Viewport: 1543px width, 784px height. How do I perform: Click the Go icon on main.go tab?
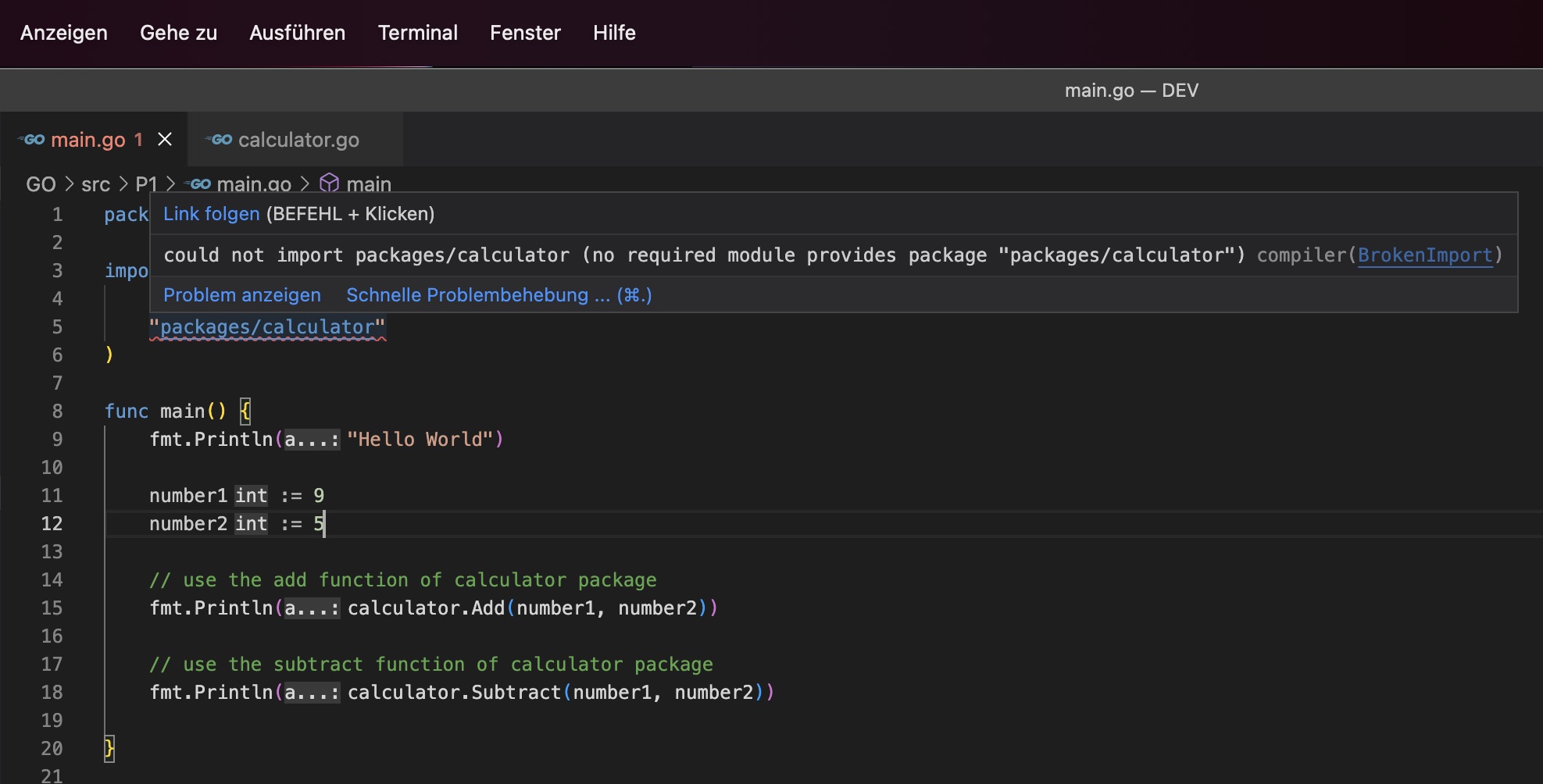[x=31, y=140]
